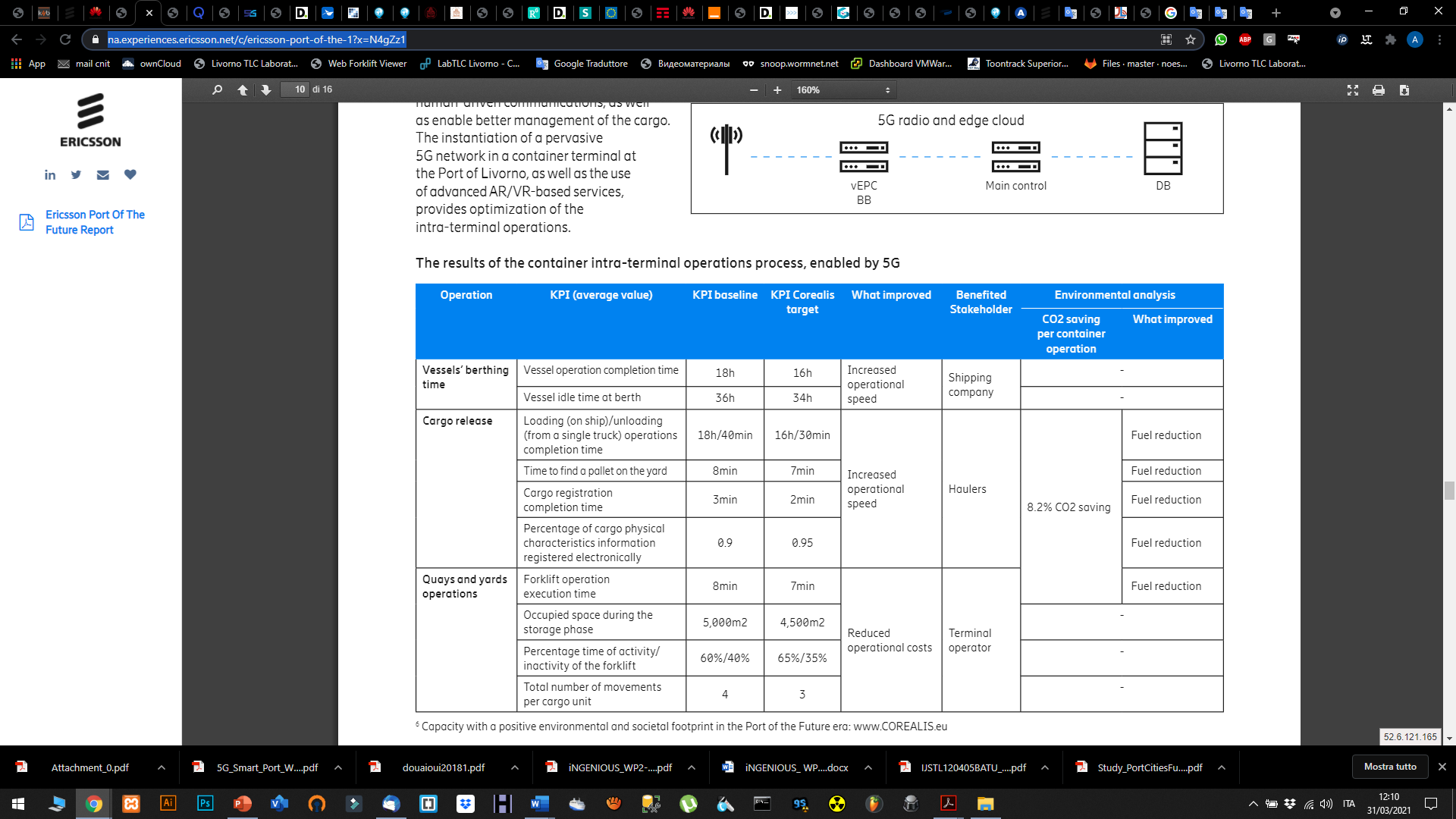
Task: Open the Windows notification center
Action: [x=1431, y=804]
